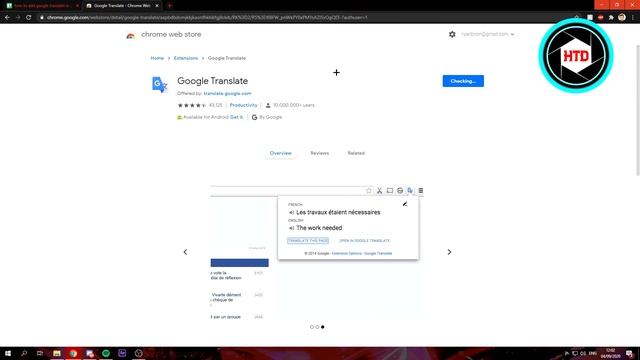640x360 pixels.
Task: Reload the current page
Action: click(x=29, y=18)
